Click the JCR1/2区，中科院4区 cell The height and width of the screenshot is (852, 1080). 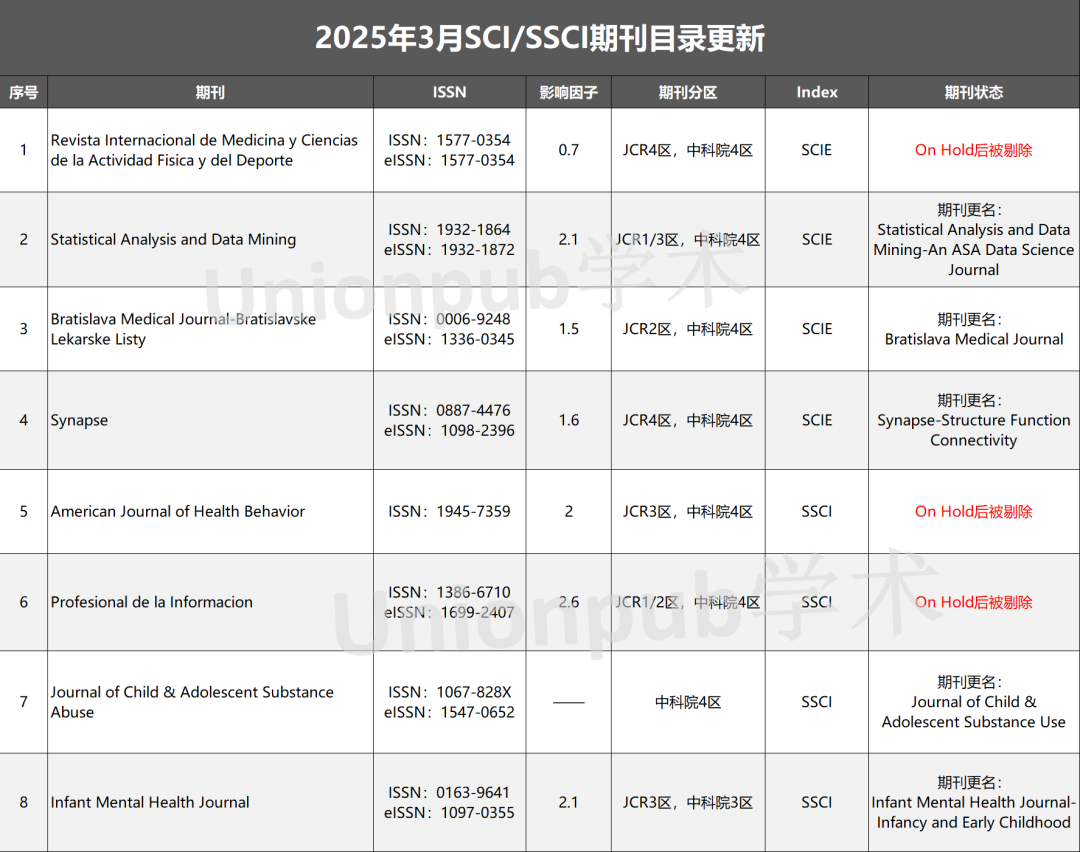[688, 602]
